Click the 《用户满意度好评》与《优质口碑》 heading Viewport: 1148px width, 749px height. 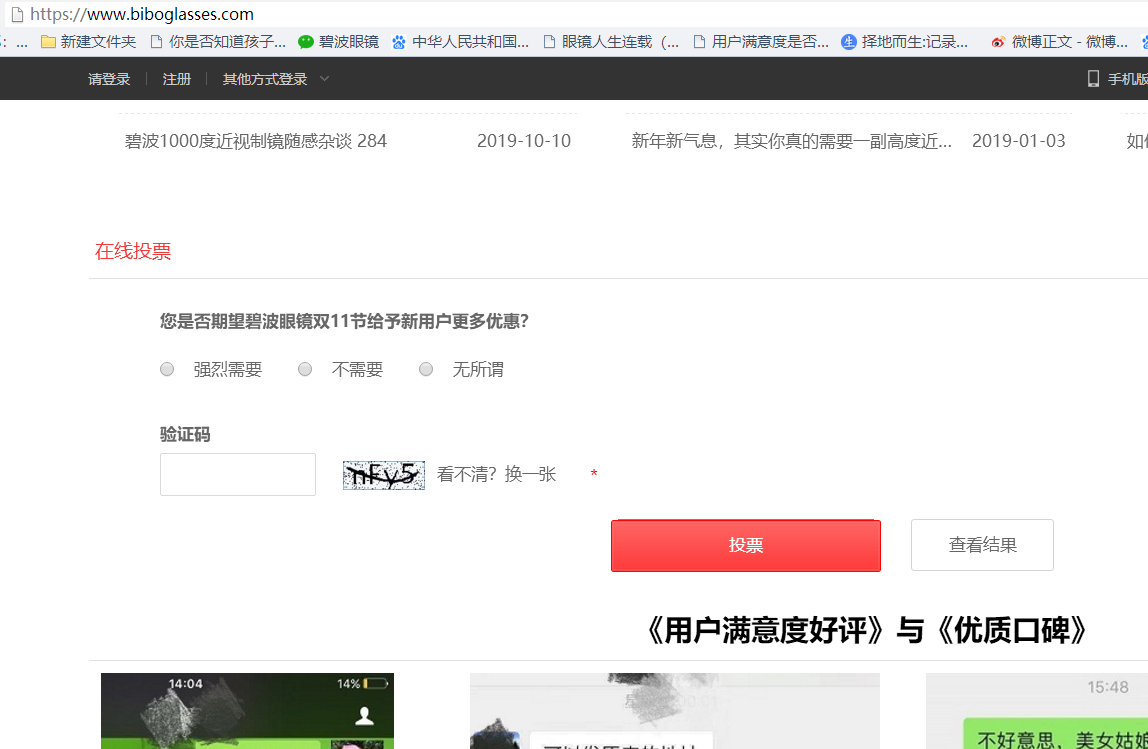(x=865, y=630)
